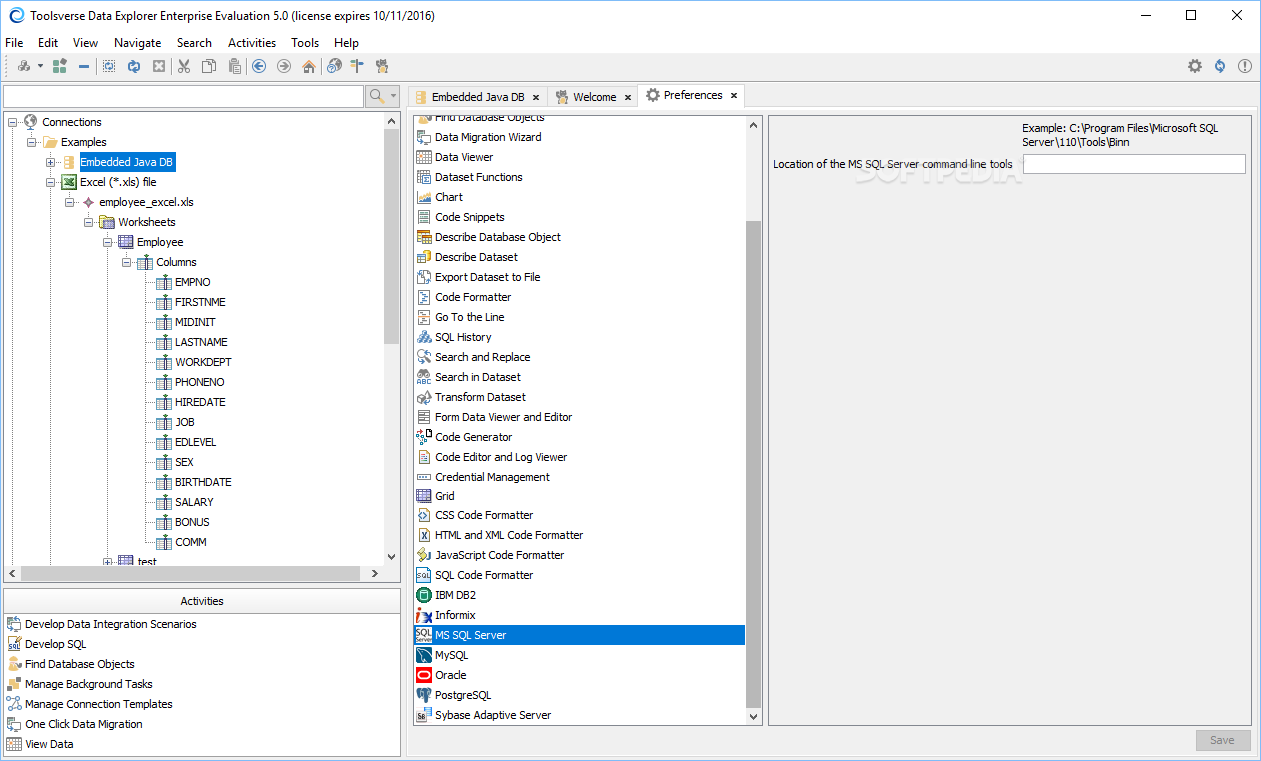Select the HIREDATE column
Screen dimensions: 1261x761
point(200,402)
